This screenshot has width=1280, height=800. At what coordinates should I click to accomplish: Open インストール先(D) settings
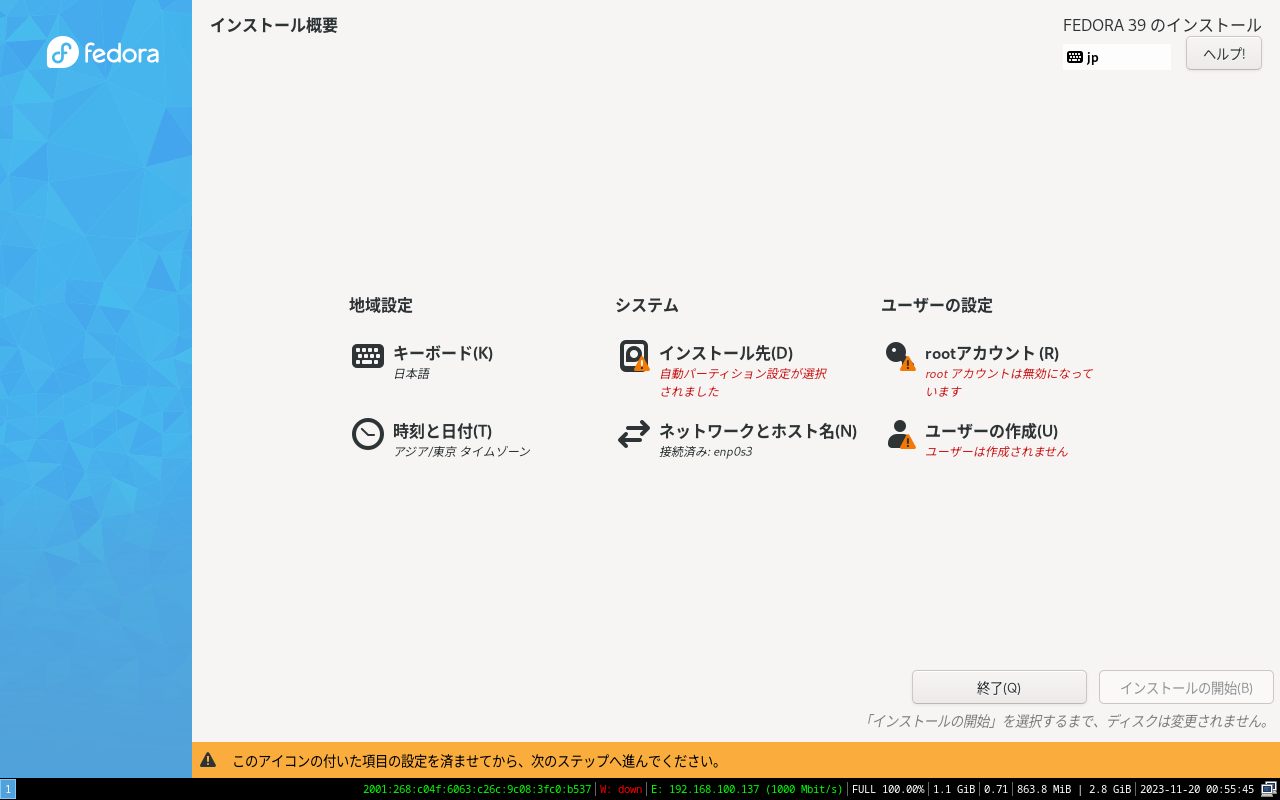click(726, 353)
